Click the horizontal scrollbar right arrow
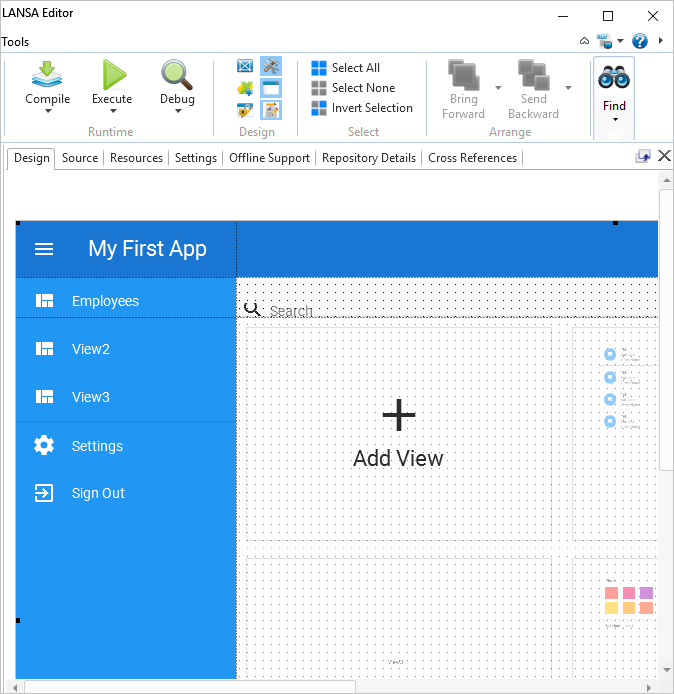 648,687
